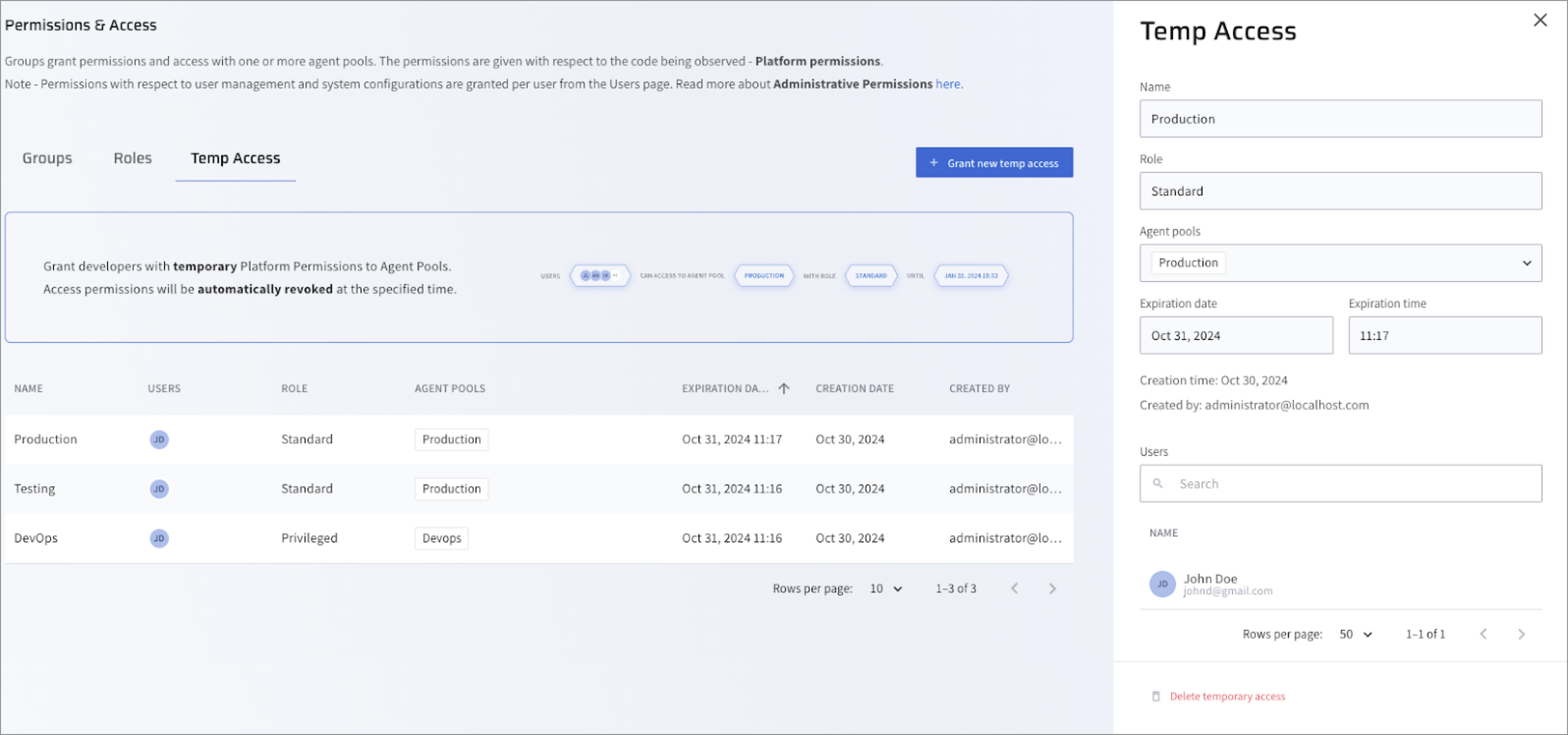
Task: Go to previous page of main table
Action: click(1014, 588)
